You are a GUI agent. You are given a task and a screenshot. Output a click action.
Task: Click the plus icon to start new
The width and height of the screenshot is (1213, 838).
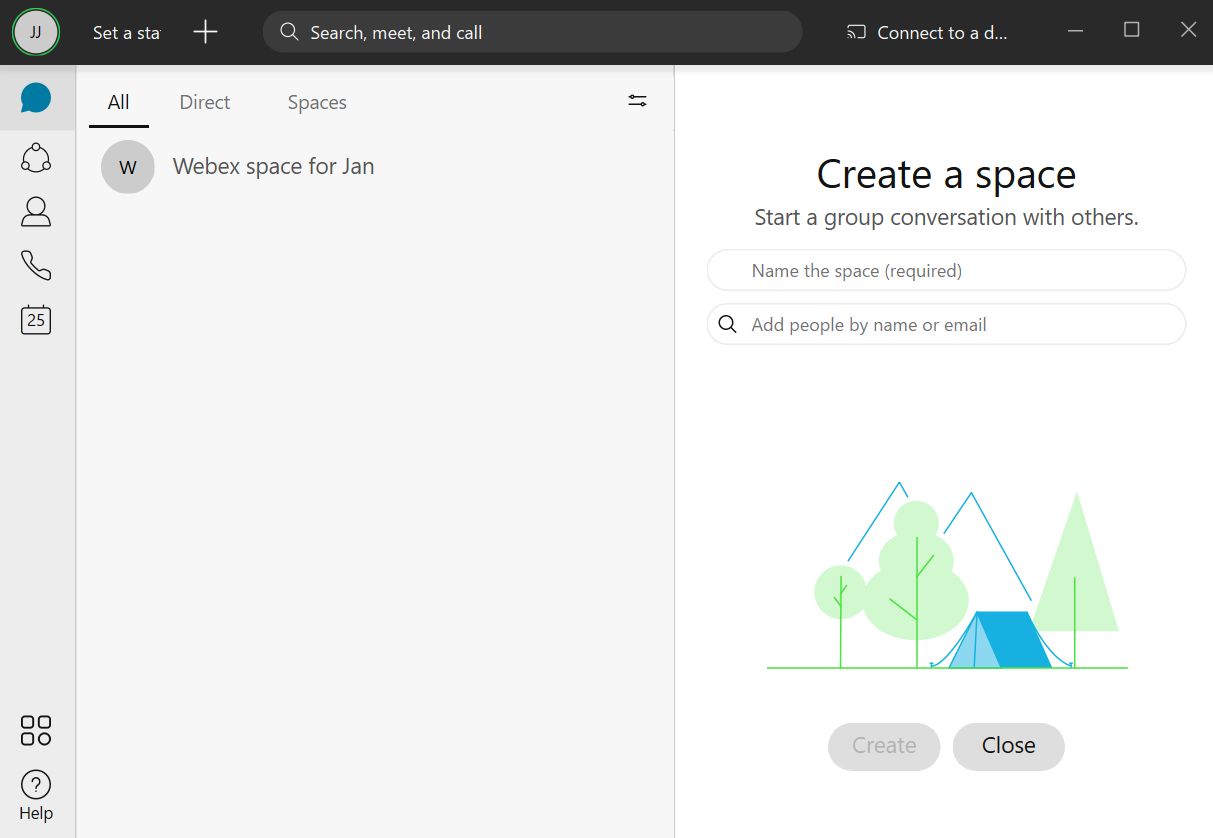(x=205, y=32)
